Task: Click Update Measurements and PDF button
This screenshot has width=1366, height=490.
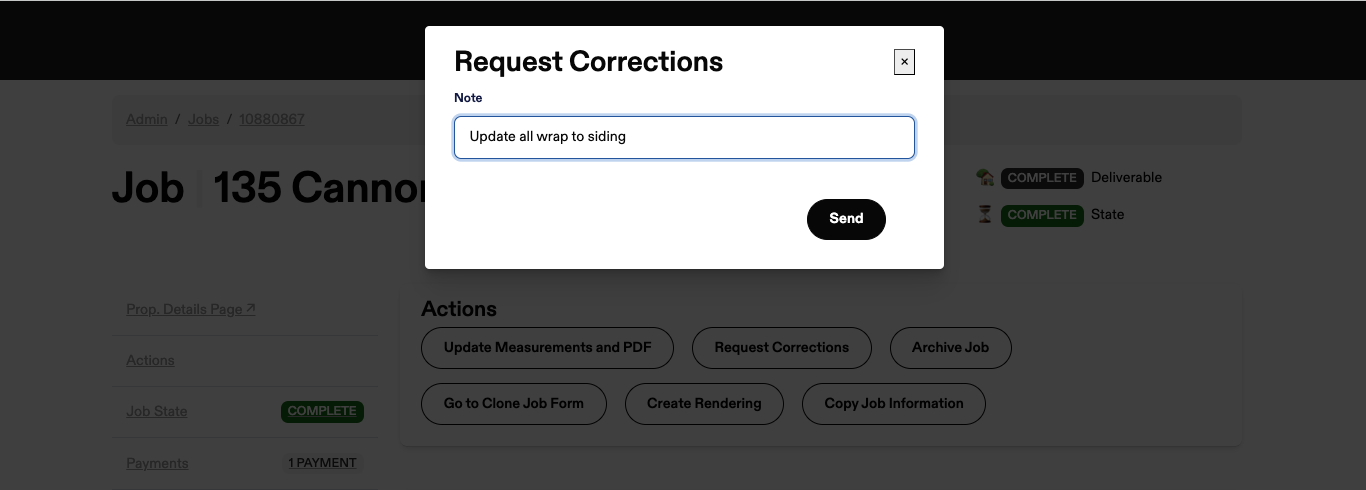Action: point(547,348)
